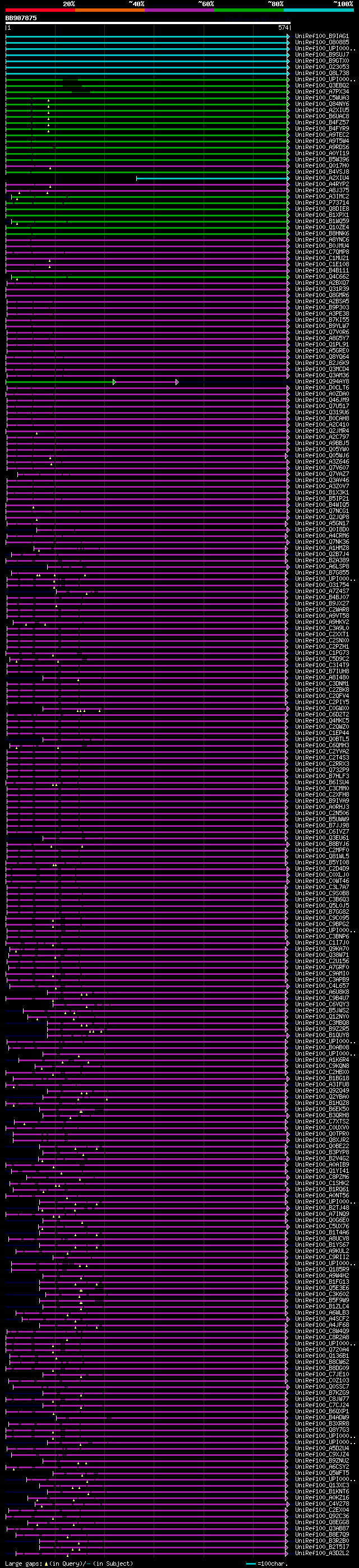Select hit label UniRef100_Q2JMR4
359x1568 pixels.
tap(323, 431)
